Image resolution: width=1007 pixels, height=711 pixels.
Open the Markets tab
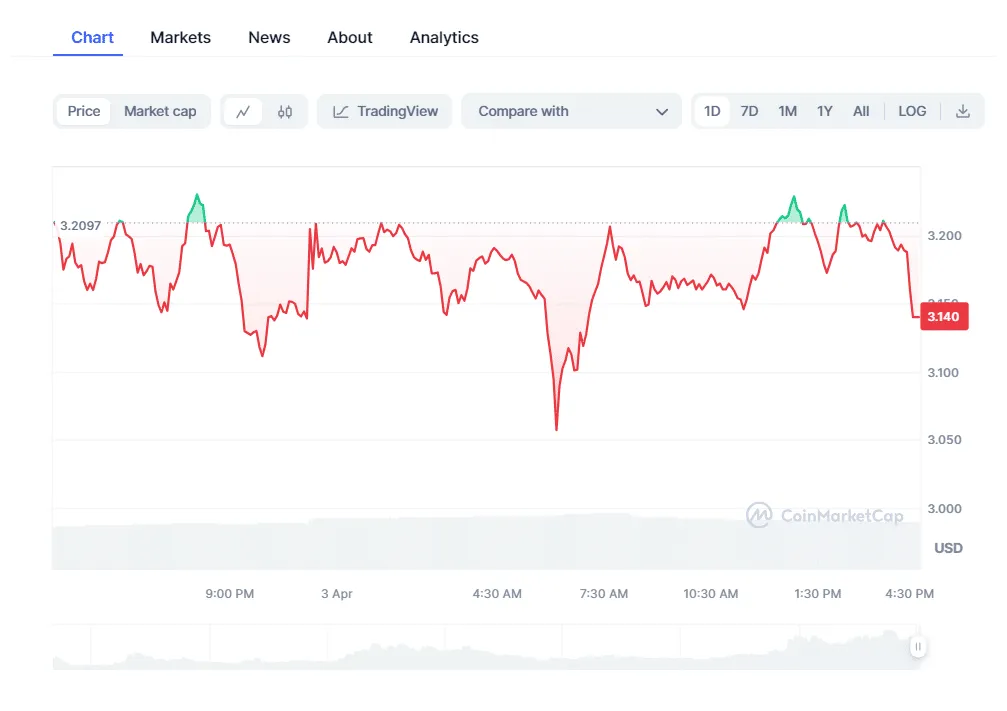tap(180, 38)
